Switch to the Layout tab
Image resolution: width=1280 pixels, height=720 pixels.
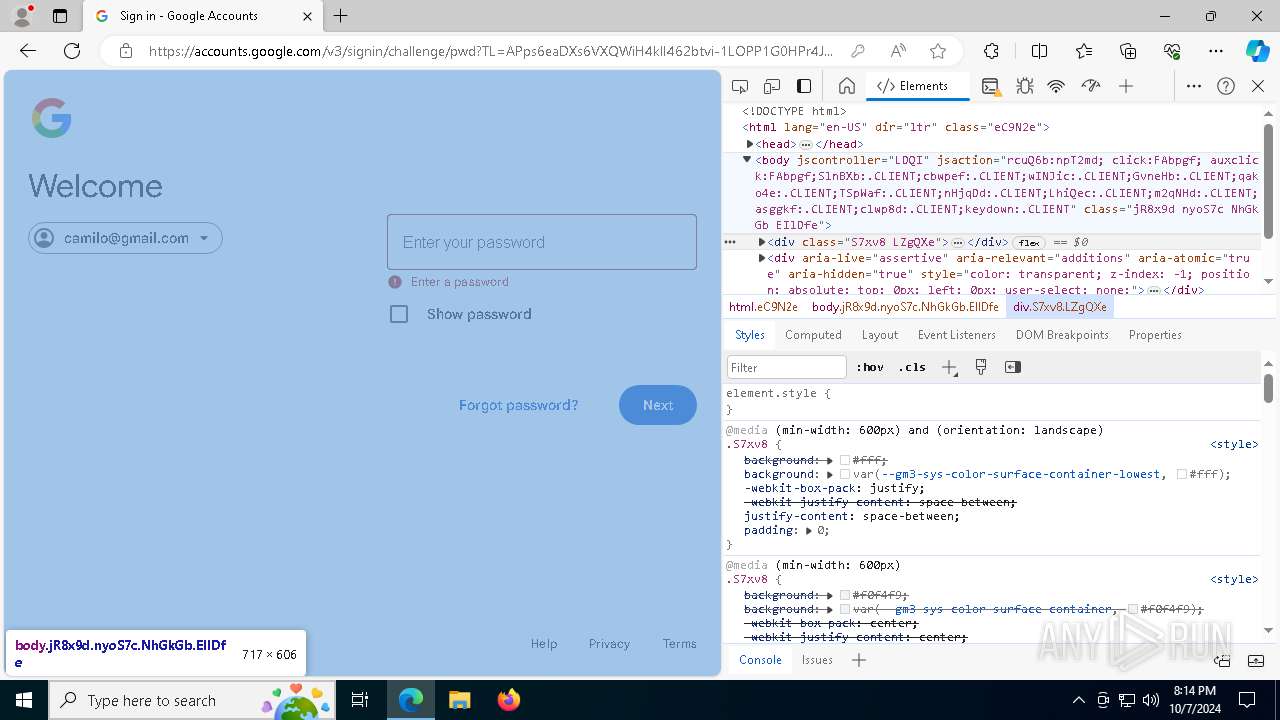click(x=880, y=335)
